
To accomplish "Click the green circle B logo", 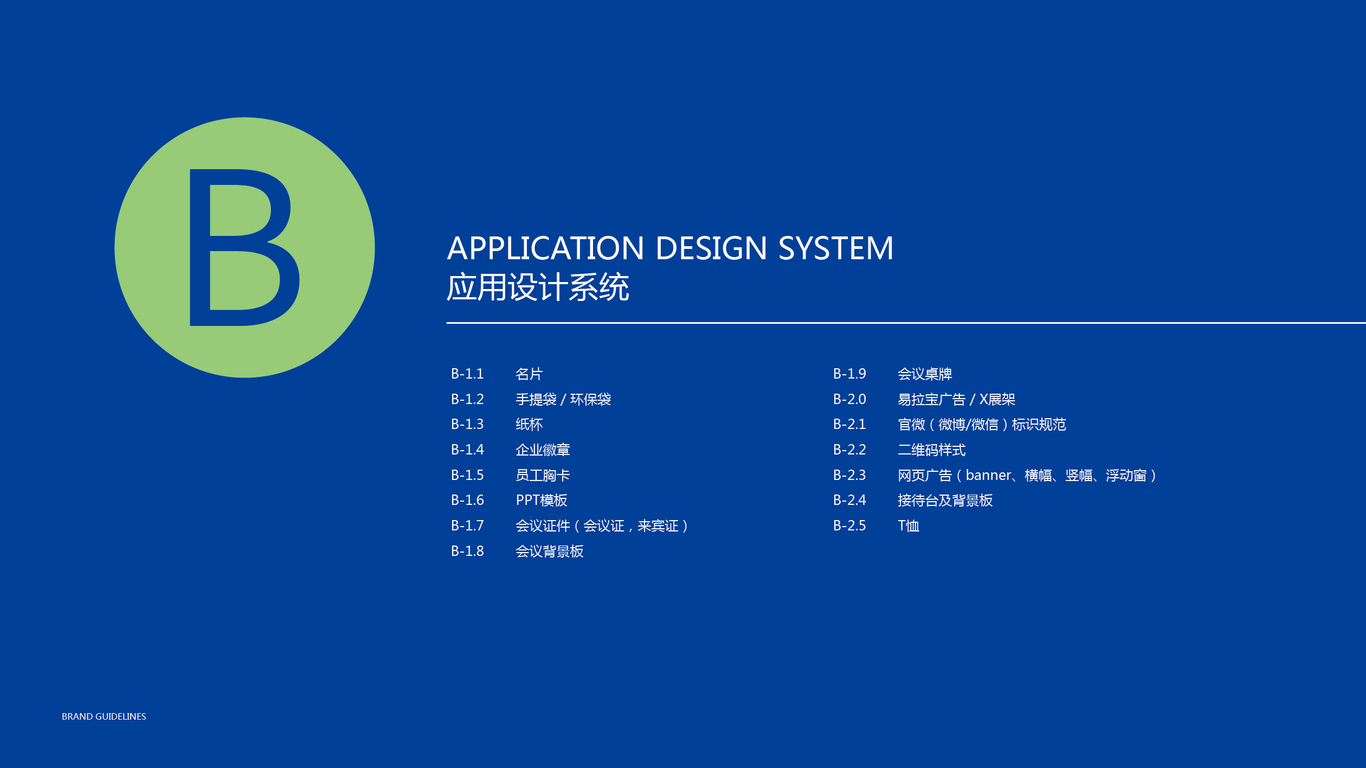I will click(245, 247).
